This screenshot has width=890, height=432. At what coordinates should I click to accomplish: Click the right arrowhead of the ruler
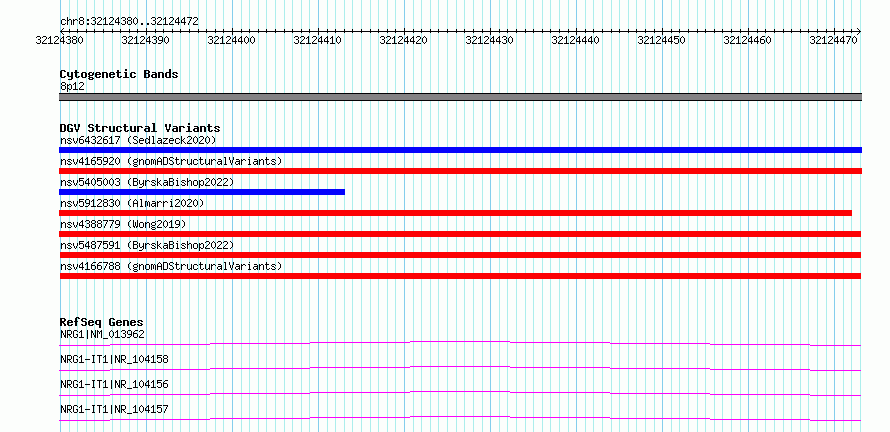pyautogui.click(x=859, y=31)
